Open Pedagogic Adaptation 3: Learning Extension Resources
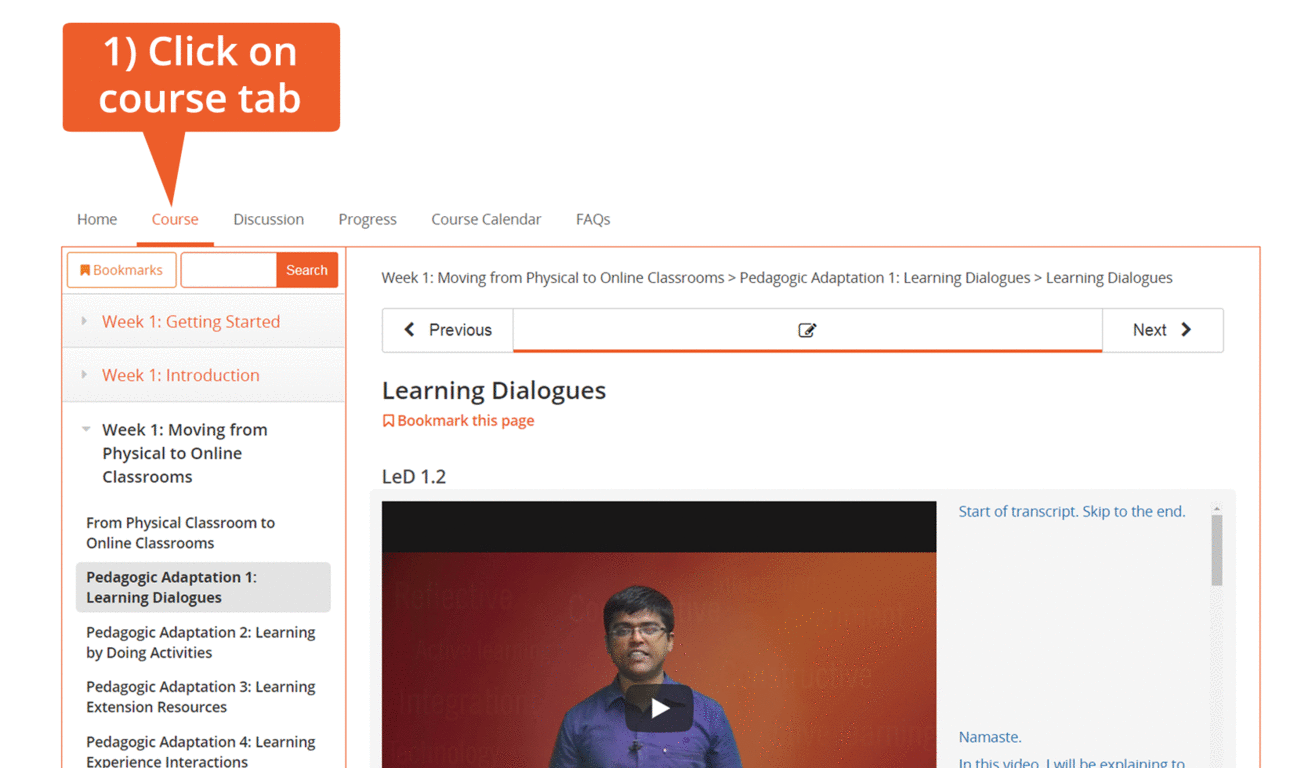The width and height of the screenshot is (1301, 768). tap(203, 697)
